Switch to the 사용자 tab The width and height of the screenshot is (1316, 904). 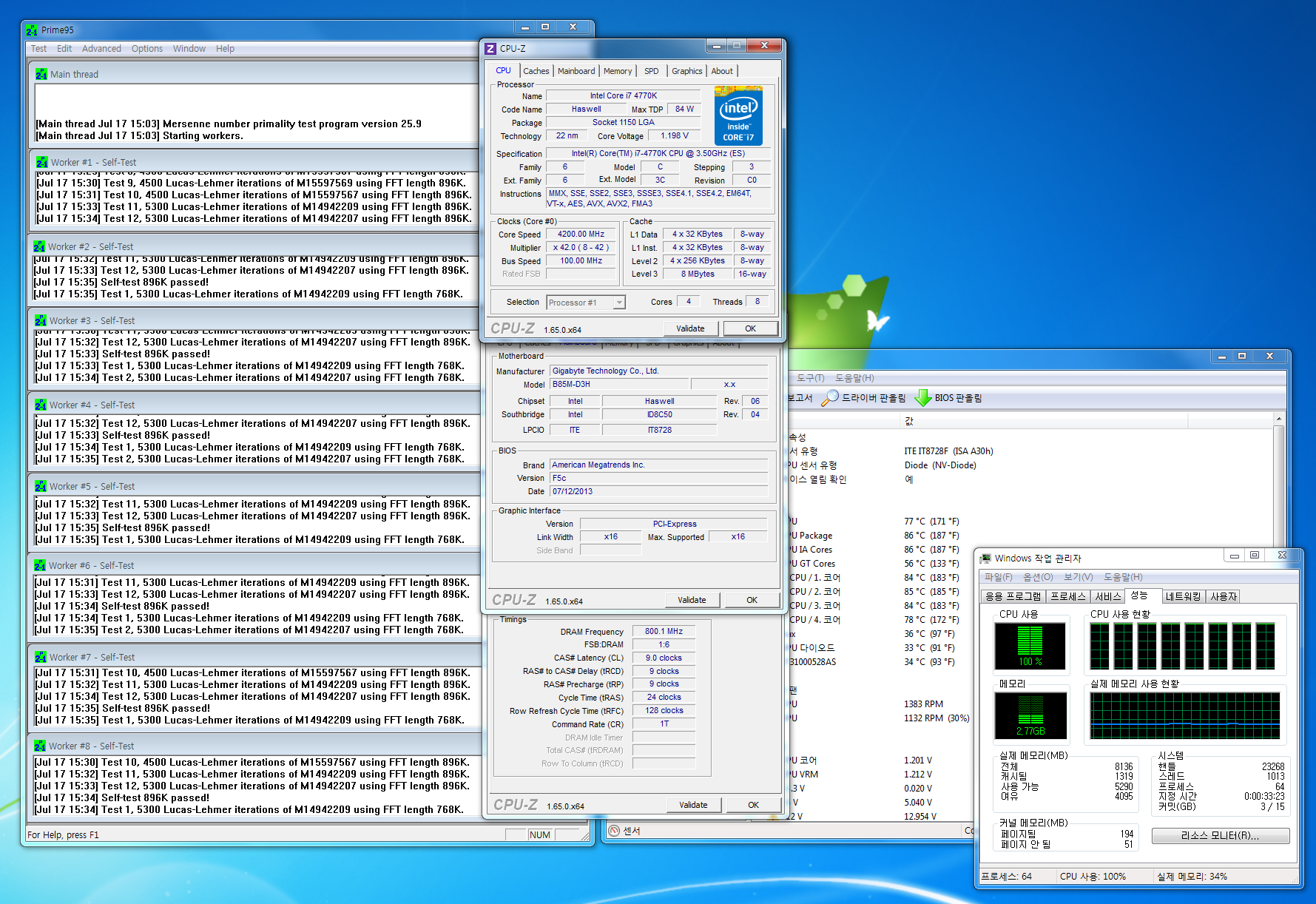click(x=1224, y=596)
